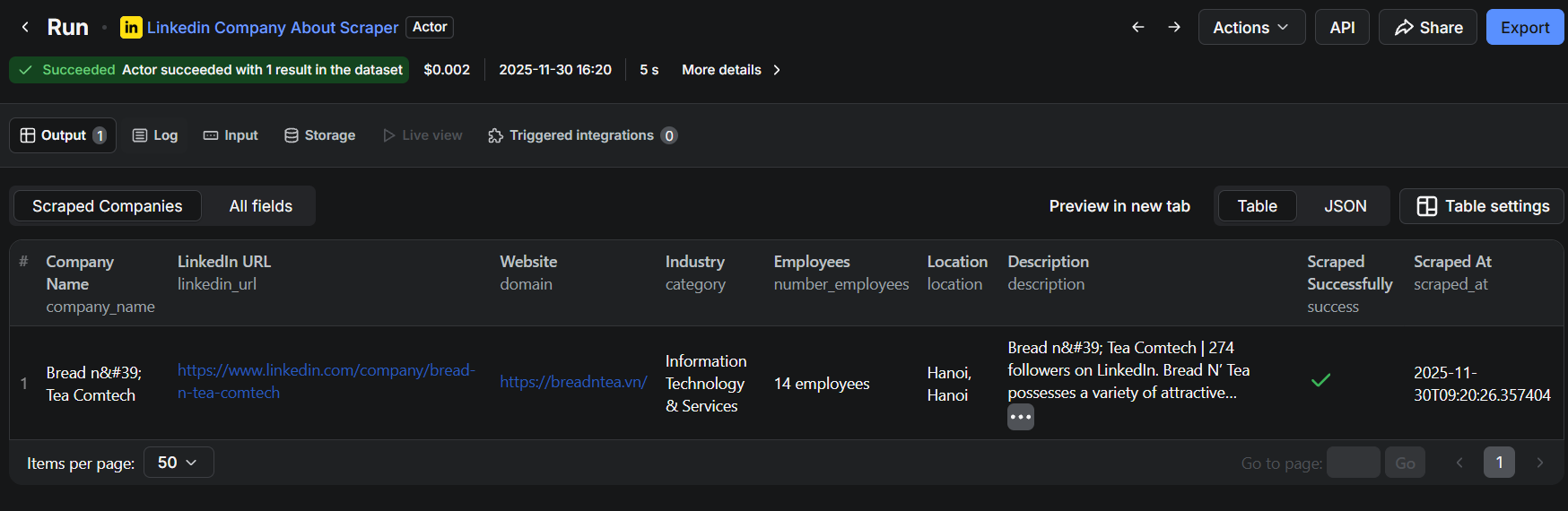Click the Succeeded status badge
The image size is (1568, 511).
click(209, 70)
